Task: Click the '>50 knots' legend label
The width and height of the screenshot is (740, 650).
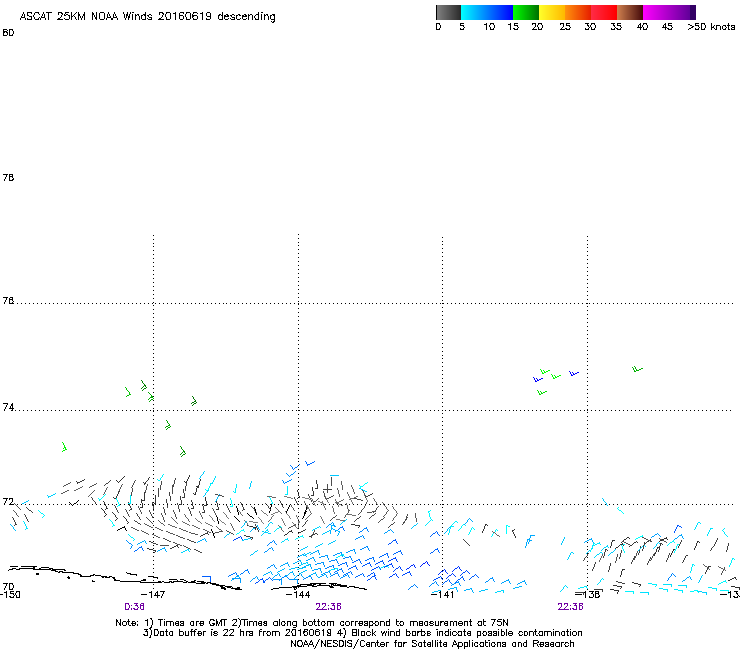Action: coord(711,27)
